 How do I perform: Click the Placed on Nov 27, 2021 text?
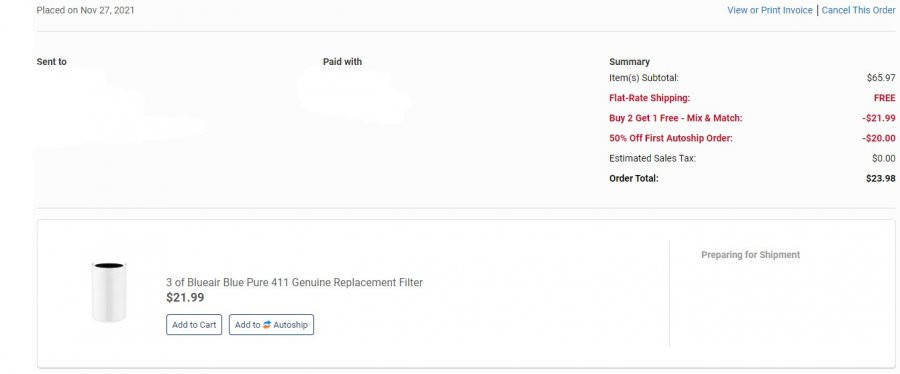[86, 10]
